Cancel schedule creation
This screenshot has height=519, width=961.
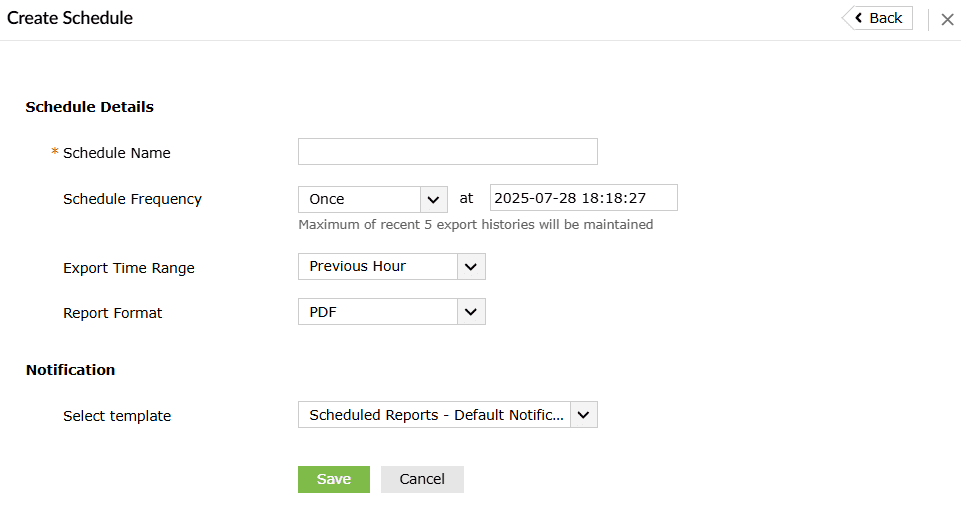(422, 479)
